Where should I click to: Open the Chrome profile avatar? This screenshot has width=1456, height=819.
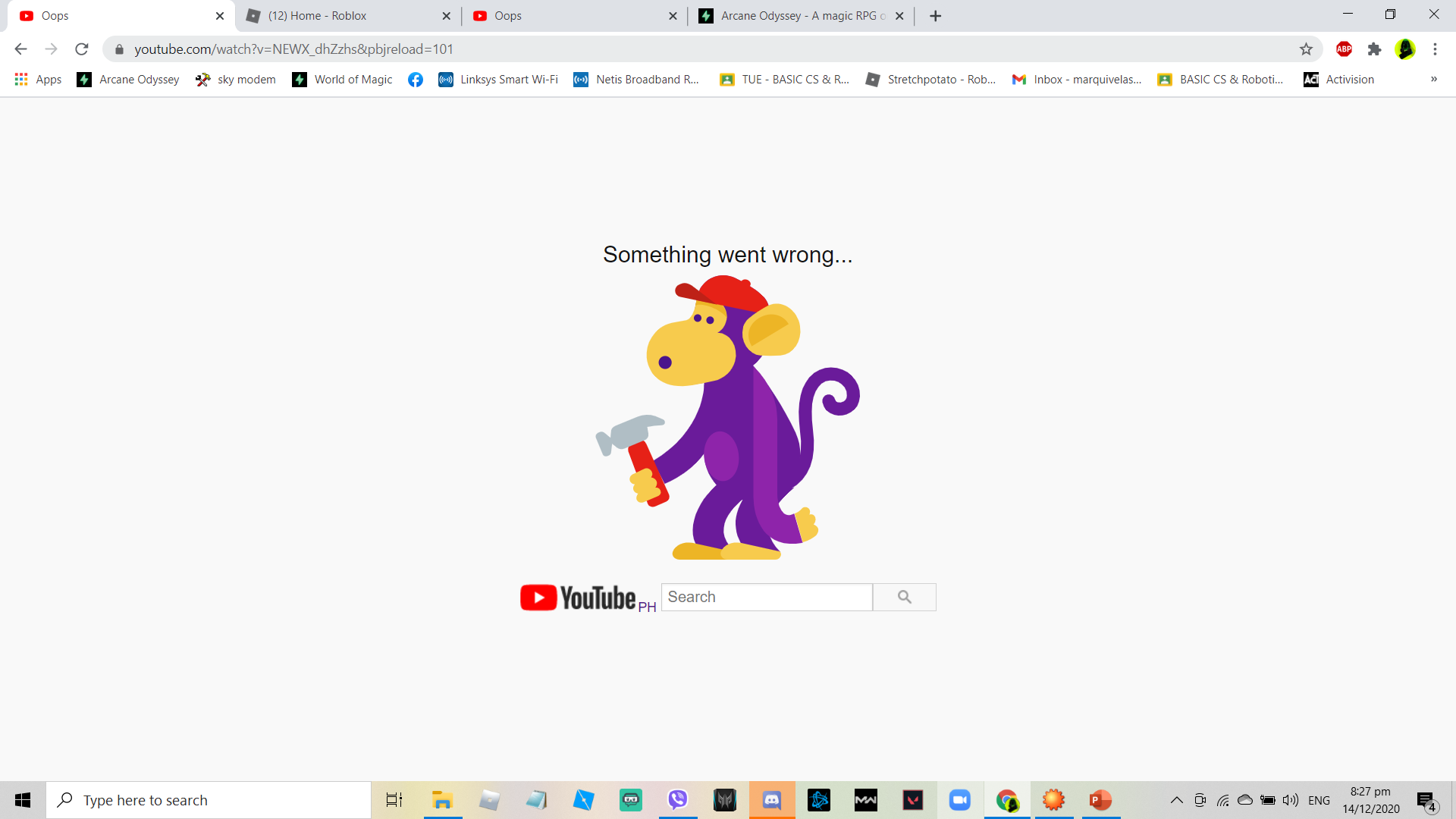click(1405, 49)
